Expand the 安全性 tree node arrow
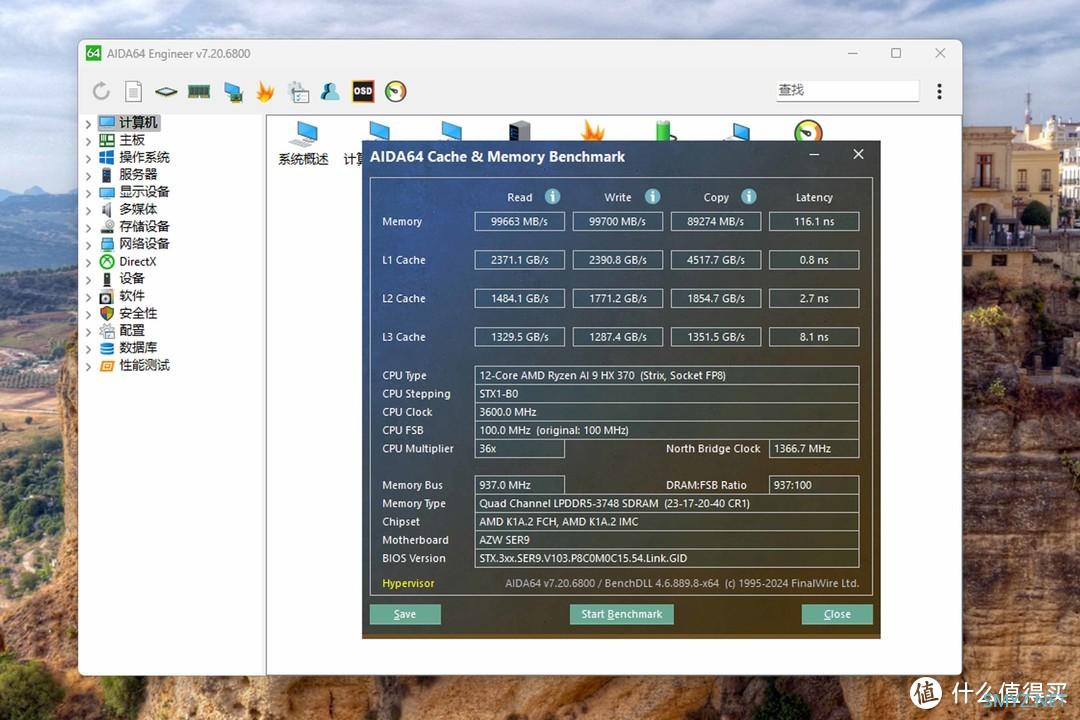This screenshot has height=720, width=1080. pyautogui.click(x=88, y=314)
